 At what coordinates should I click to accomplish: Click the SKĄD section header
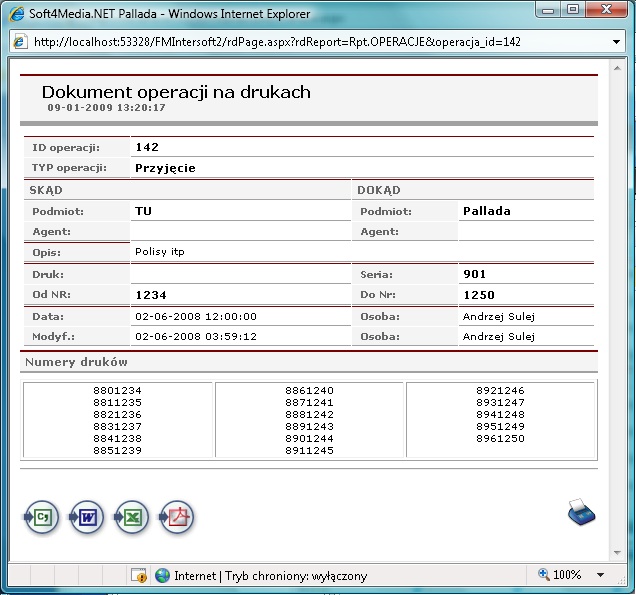pyautogui.click(x=46, y=190)
